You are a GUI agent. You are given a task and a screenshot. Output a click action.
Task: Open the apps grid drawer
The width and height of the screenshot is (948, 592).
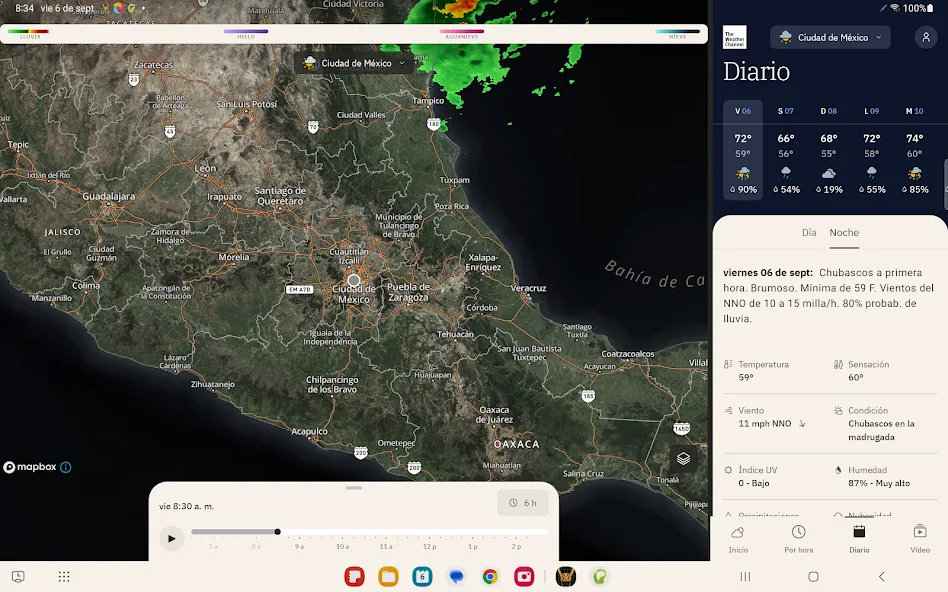point(64,576)
